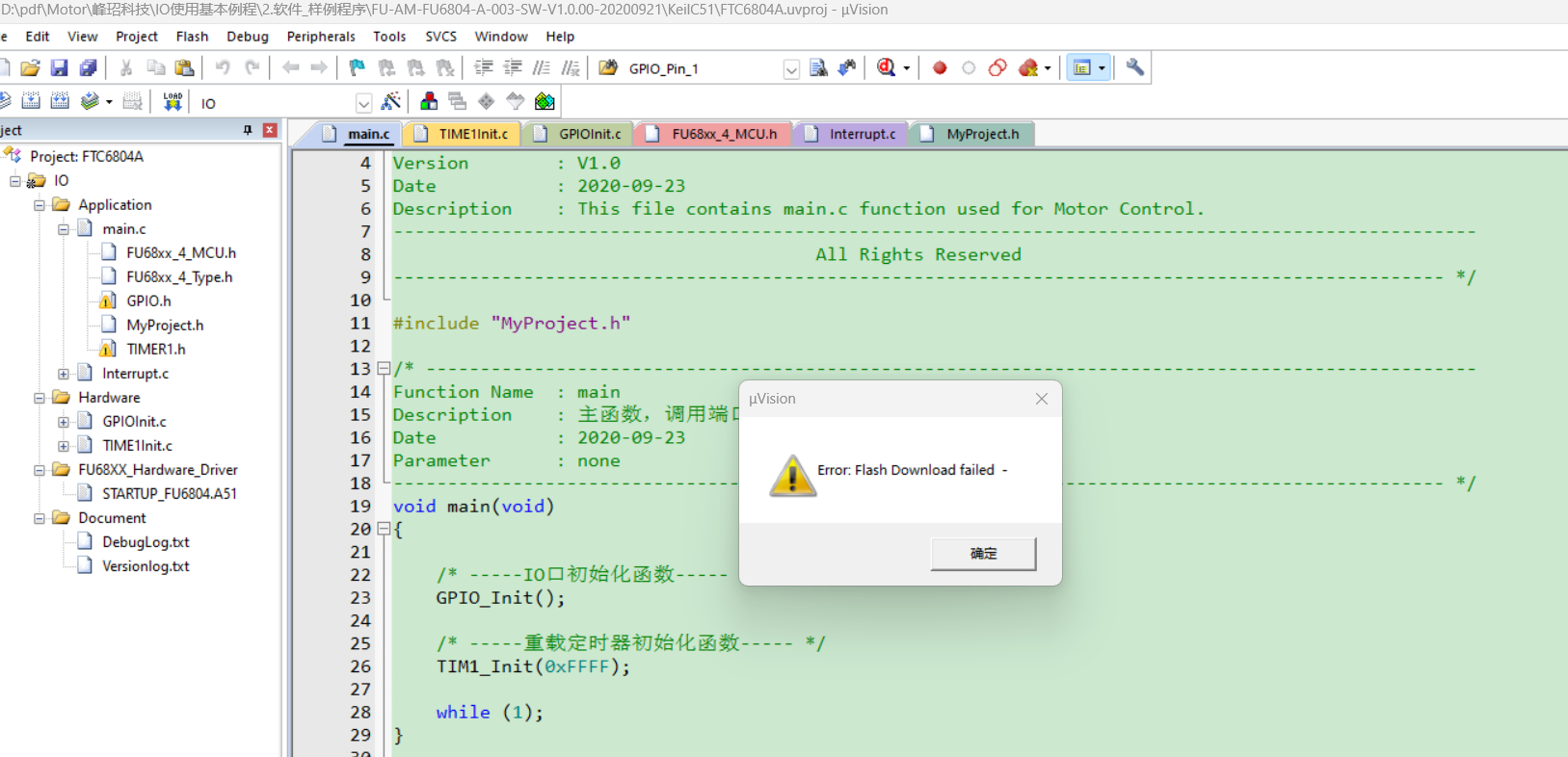Collapse the Application folder in project tree
1568x757 pixels.
point(40,205)
